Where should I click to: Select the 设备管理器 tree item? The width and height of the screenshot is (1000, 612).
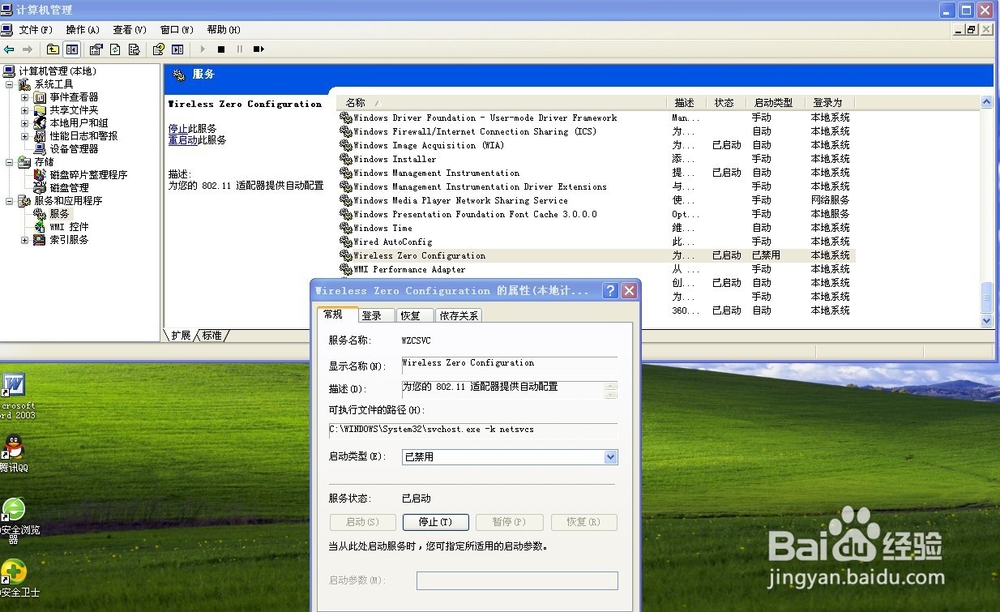74,149
